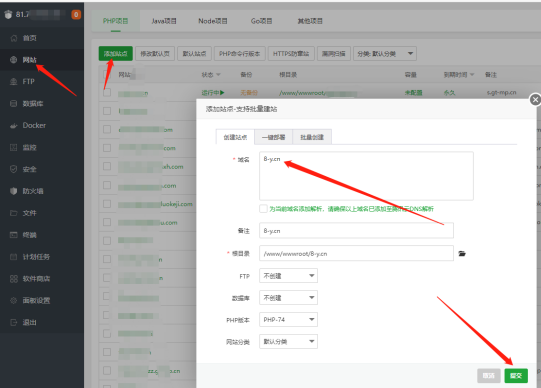Open the 文件 folder sidebar icon

13,213
